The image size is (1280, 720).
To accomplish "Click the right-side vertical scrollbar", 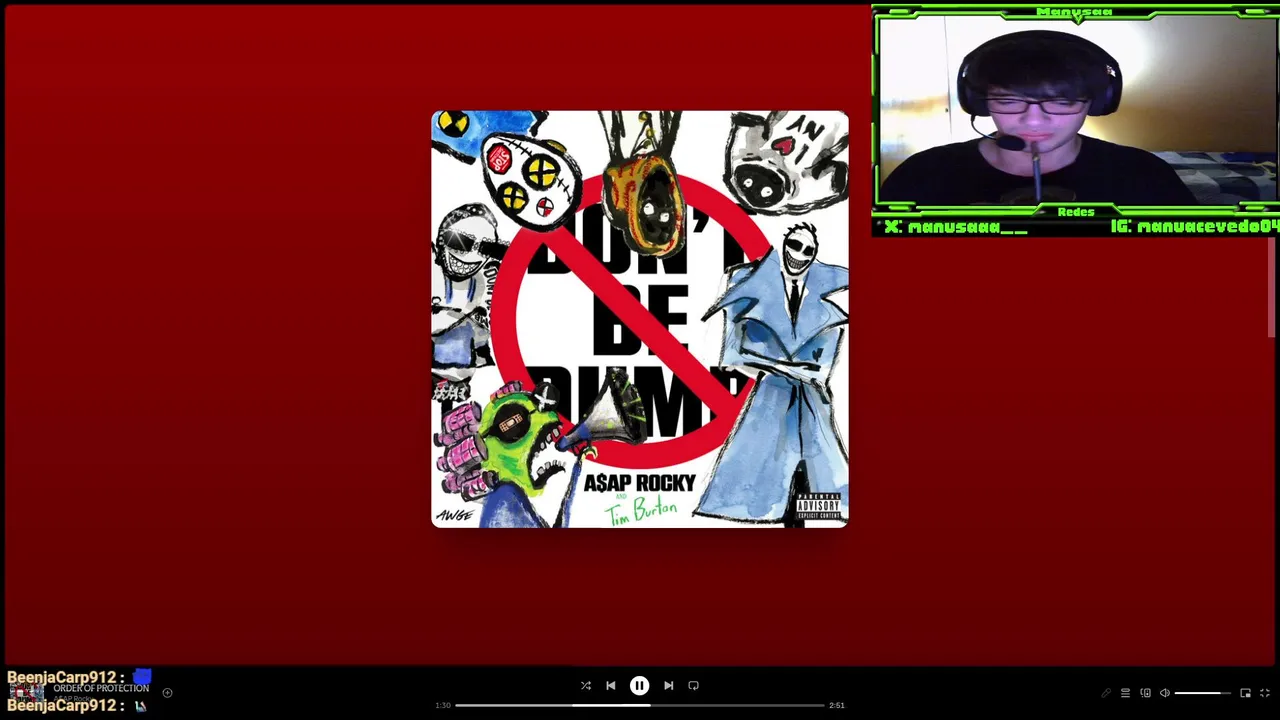I will click(x=1273, y=288).
